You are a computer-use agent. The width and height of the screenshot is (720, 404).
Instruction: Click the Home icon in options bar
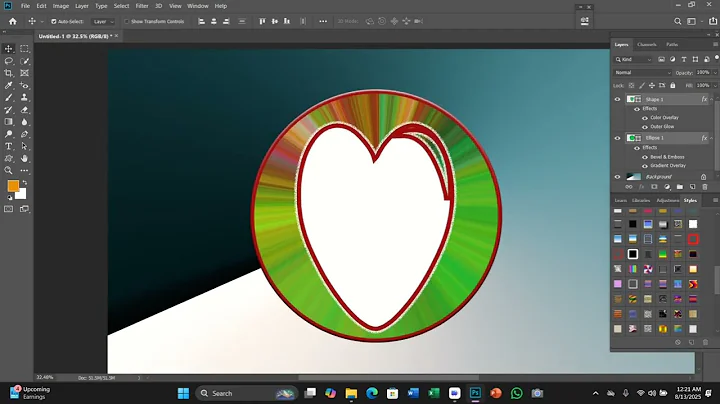coord(13,21)
